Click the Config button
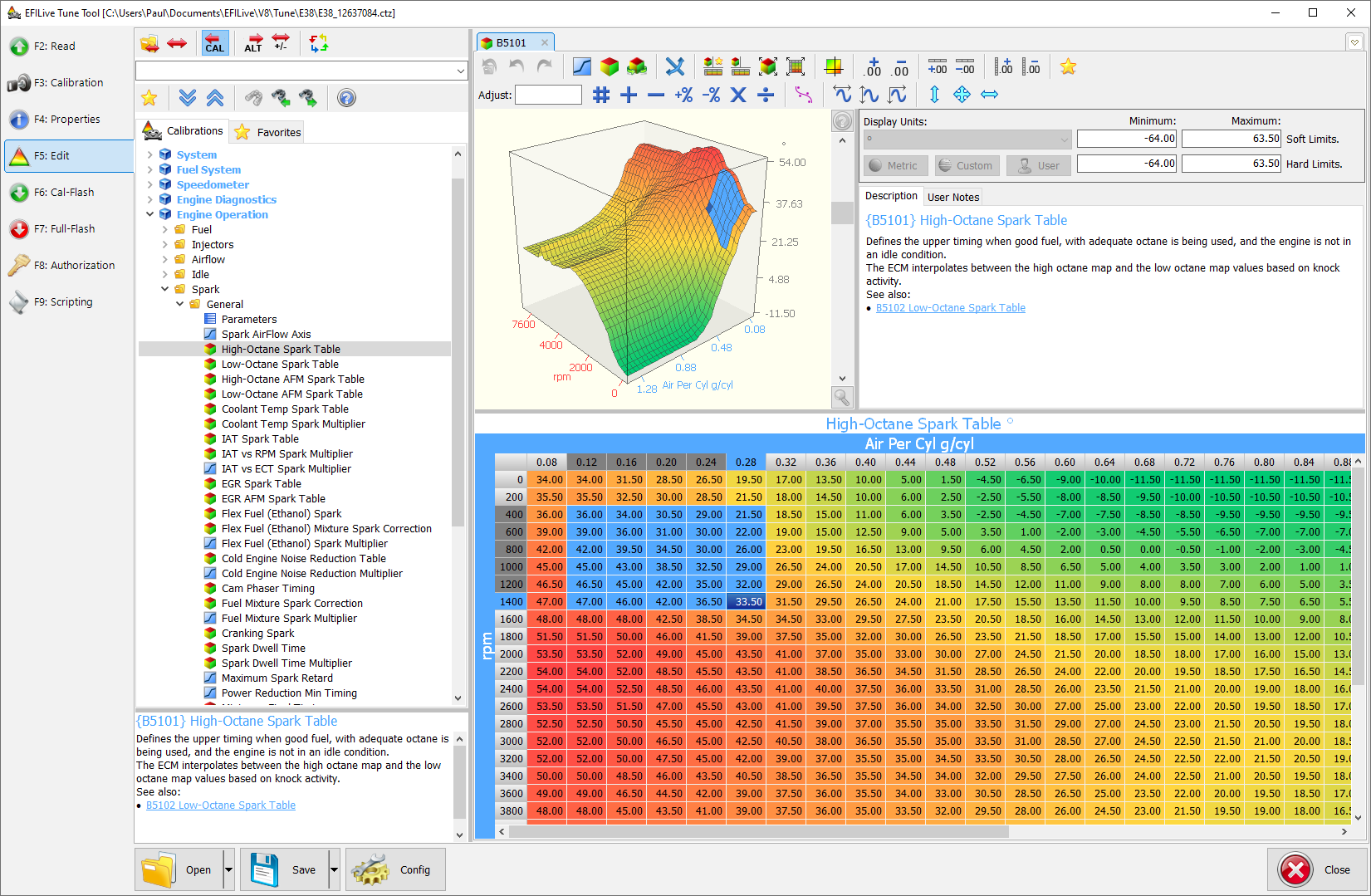The width and height of the screenshot is (1371, 896). pyautogui.click(x=395, y=869)
